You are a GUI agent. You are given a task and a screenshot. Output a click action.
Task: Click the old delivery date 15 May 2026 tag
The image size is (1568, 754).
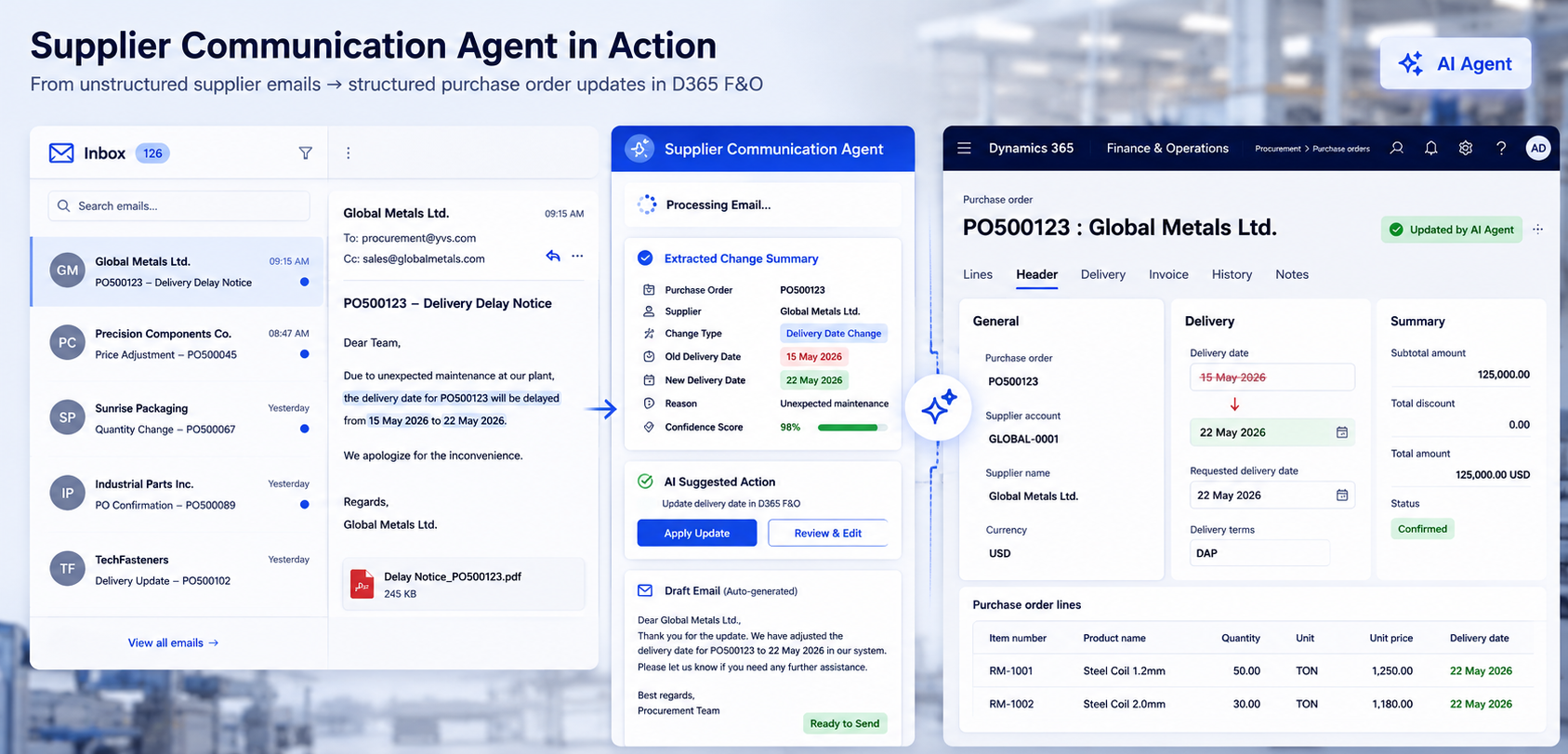point(814,356)
